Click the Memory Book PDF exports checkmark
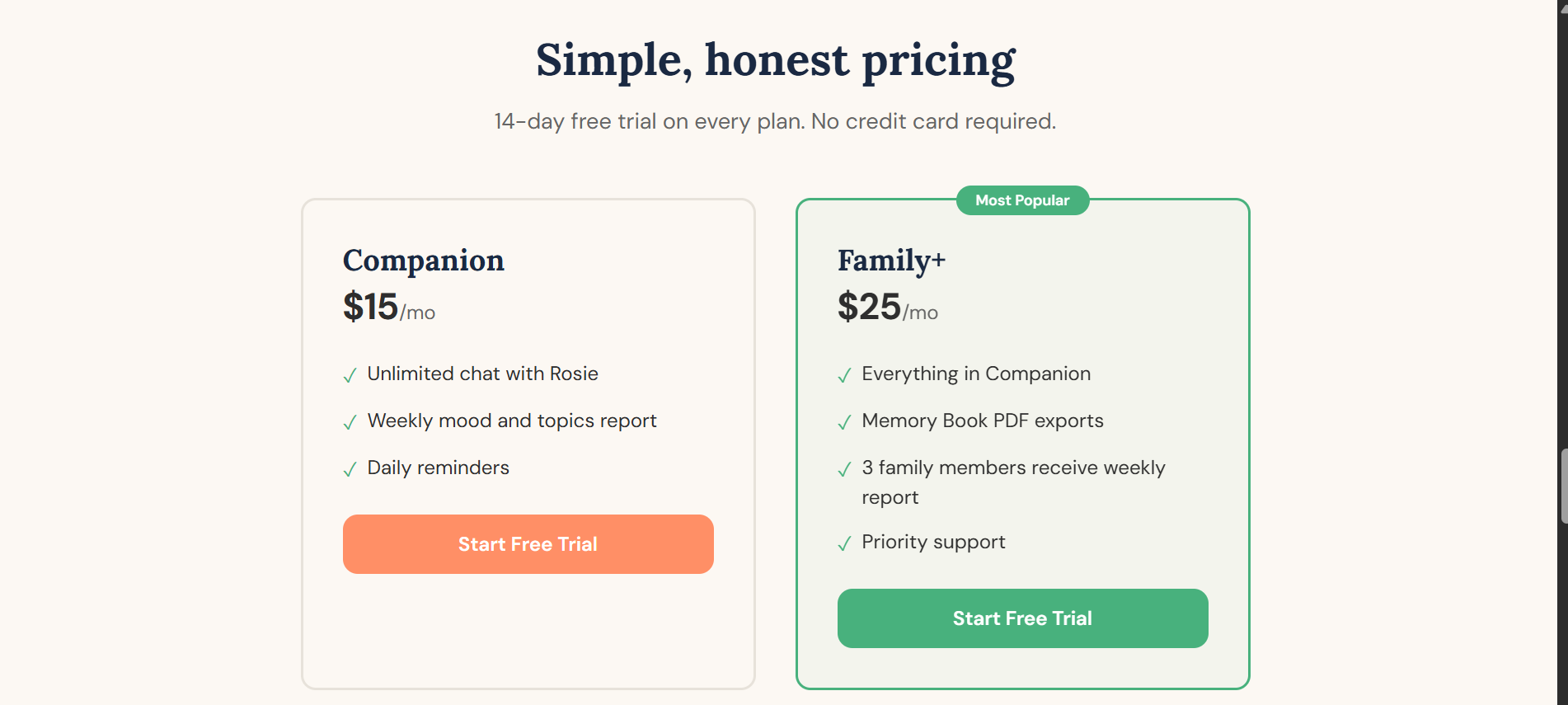Image resolution: width=1568 pixels, height=705 pixels. 844,422
